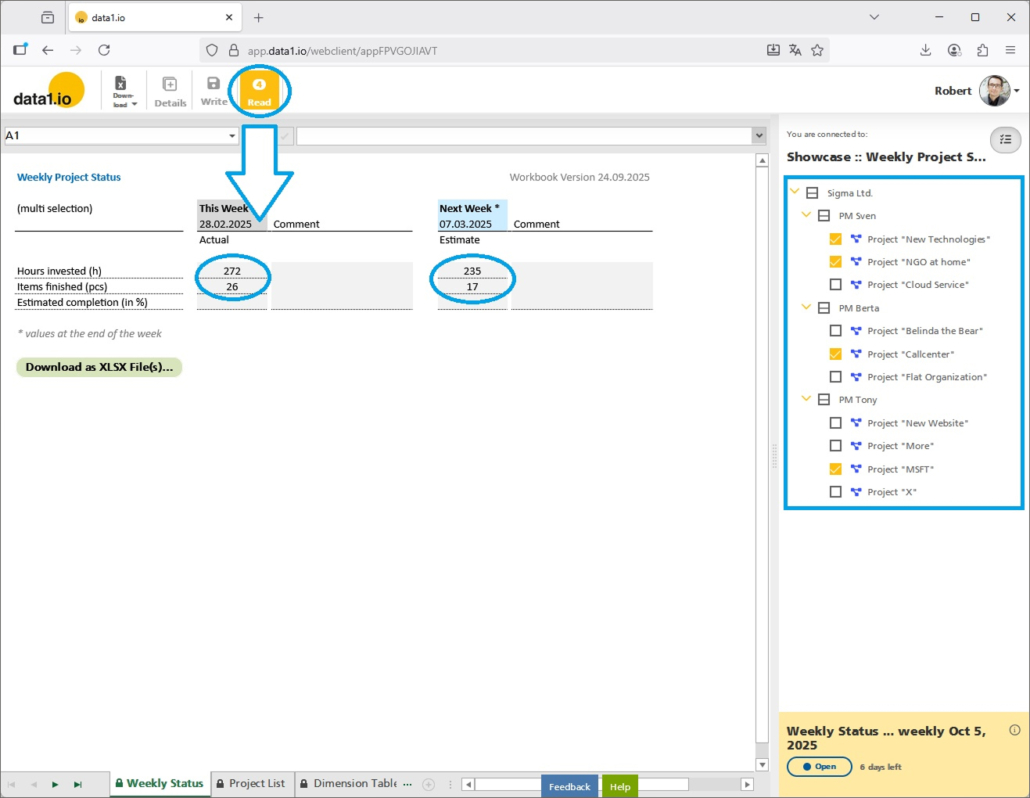Screen dimensions: 1030x798
Task: Open the Firefox downloads icon
Action: point(925,50)
